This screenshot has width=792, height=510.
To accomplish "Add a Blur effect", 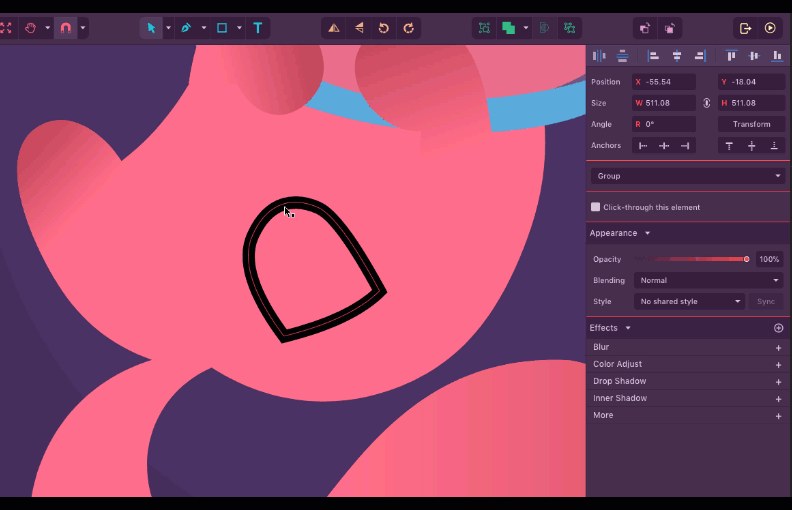I will (778, 348).
